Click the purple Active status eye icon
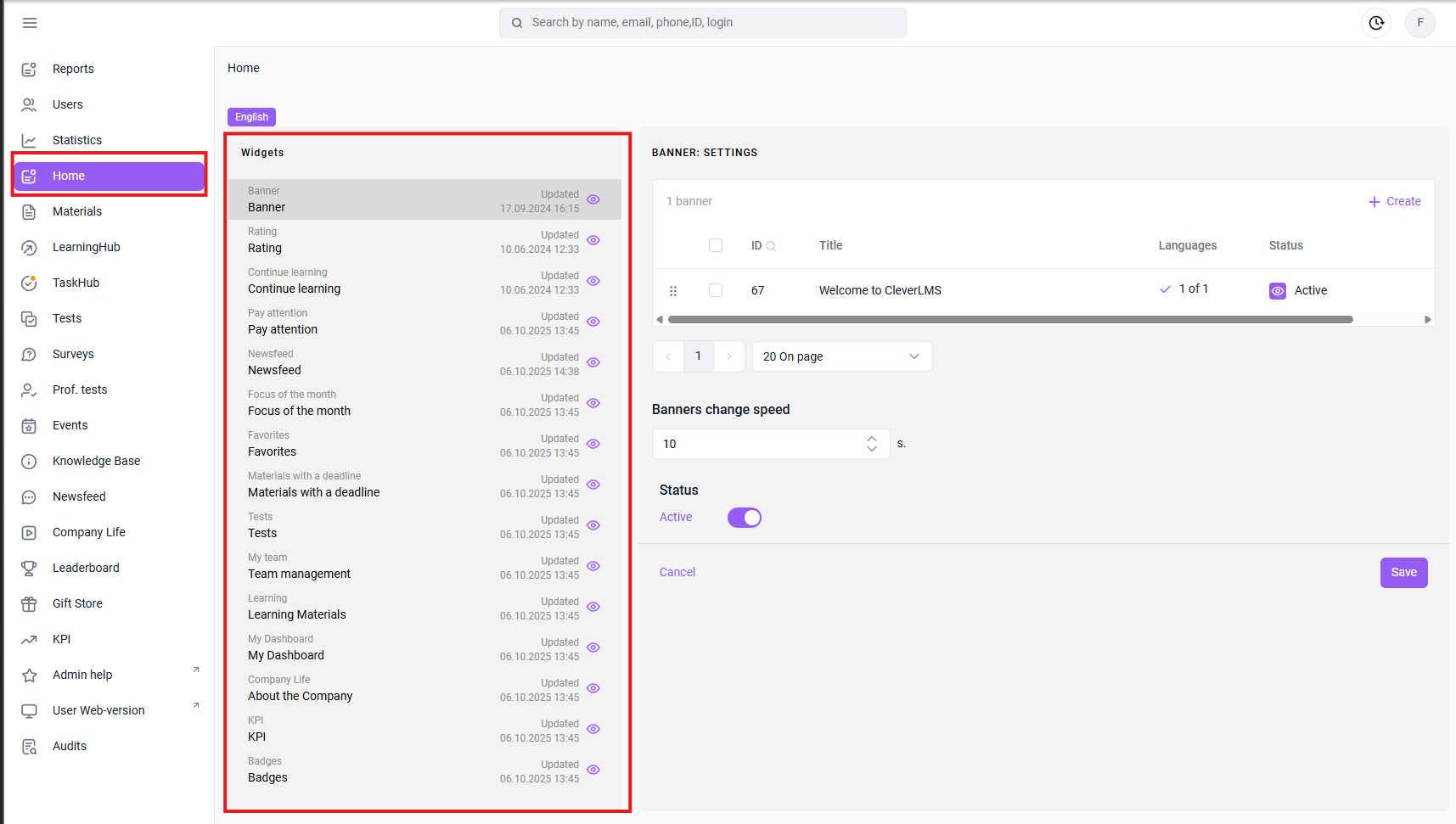The height and width of the screenshot is (824, 1456). [x=1278, y=290]
